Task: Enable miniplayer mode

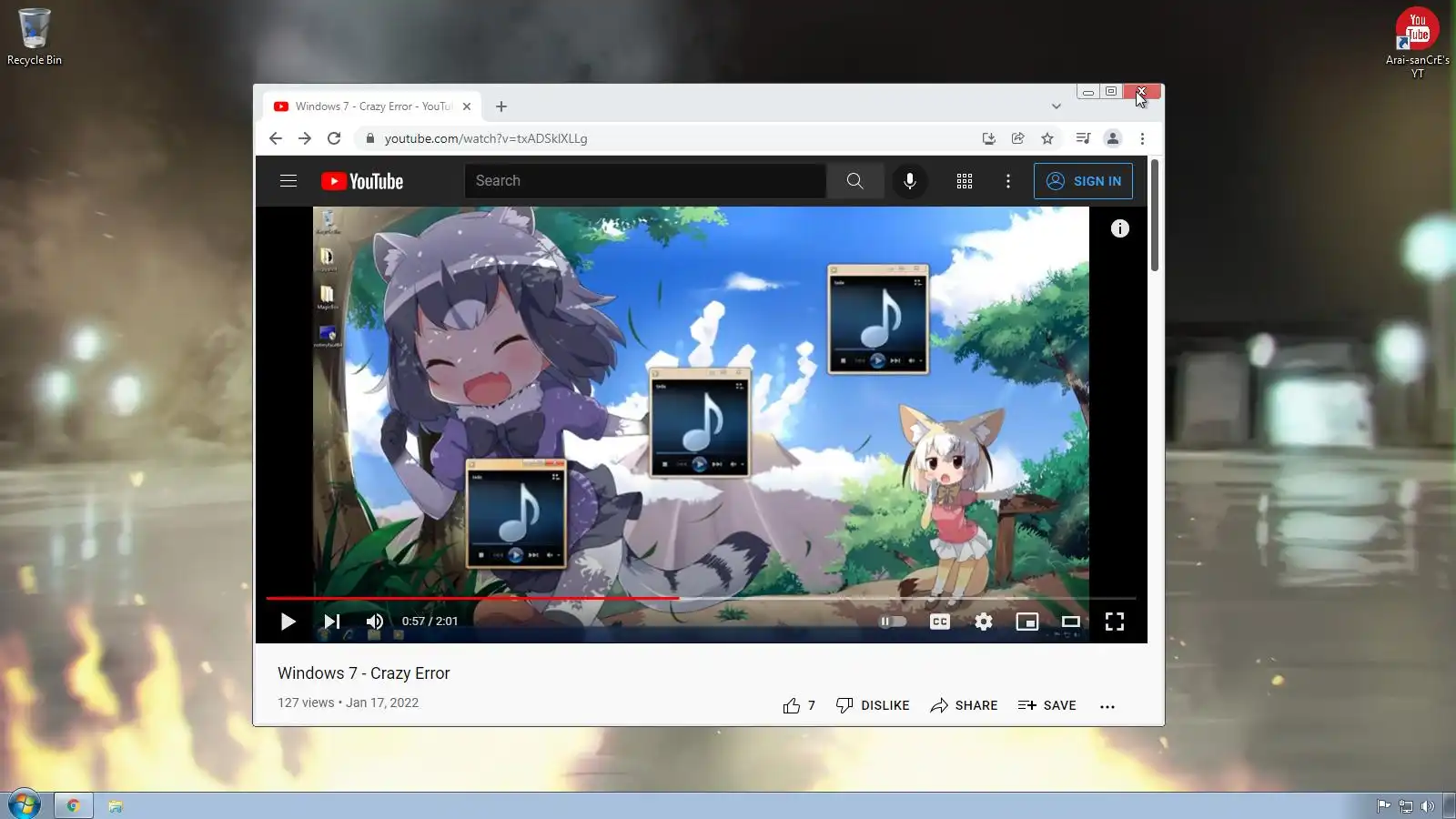Action: tap(1027, 622)
